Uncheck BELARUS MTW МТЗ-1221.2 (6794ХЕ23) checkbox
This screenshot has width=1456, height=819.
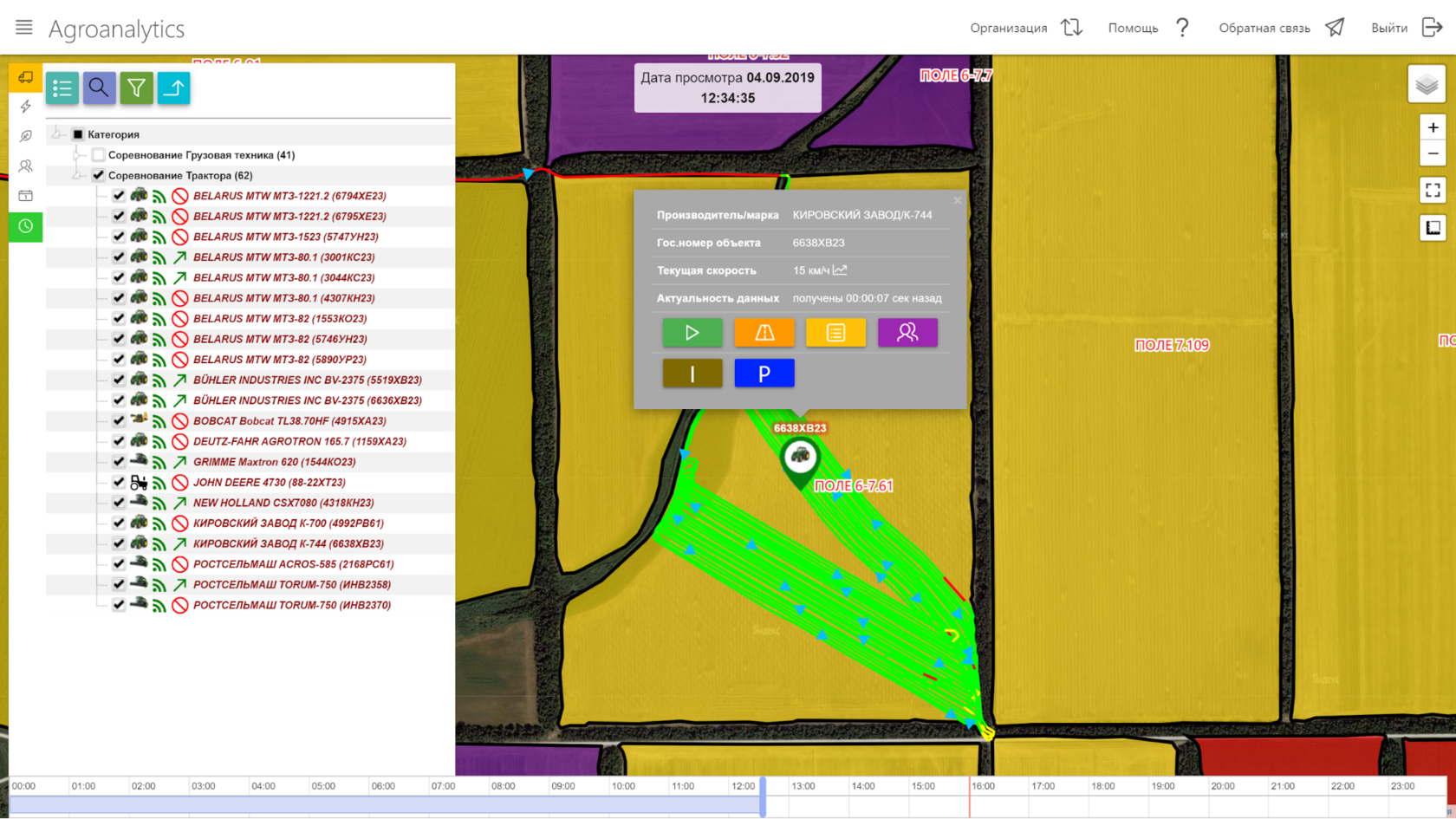click(119, 196)
